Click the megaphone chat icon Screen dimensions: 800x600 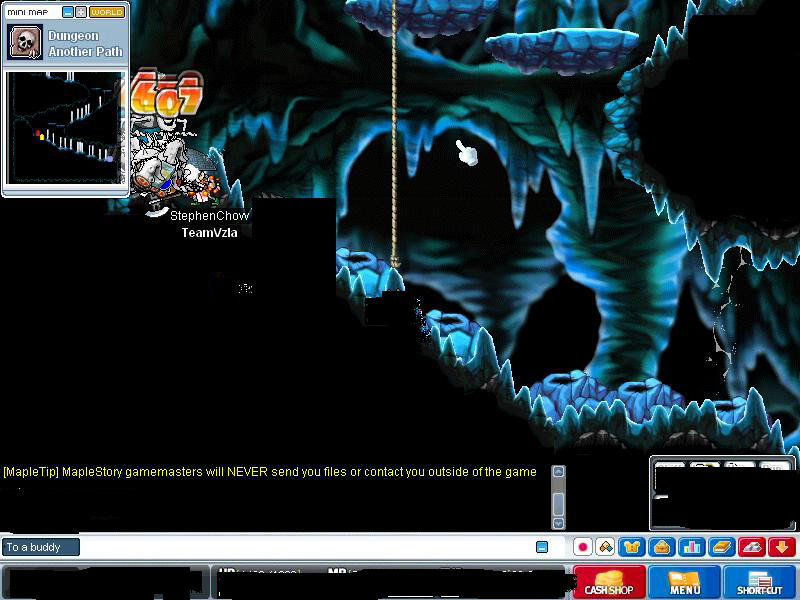[606, 547]
